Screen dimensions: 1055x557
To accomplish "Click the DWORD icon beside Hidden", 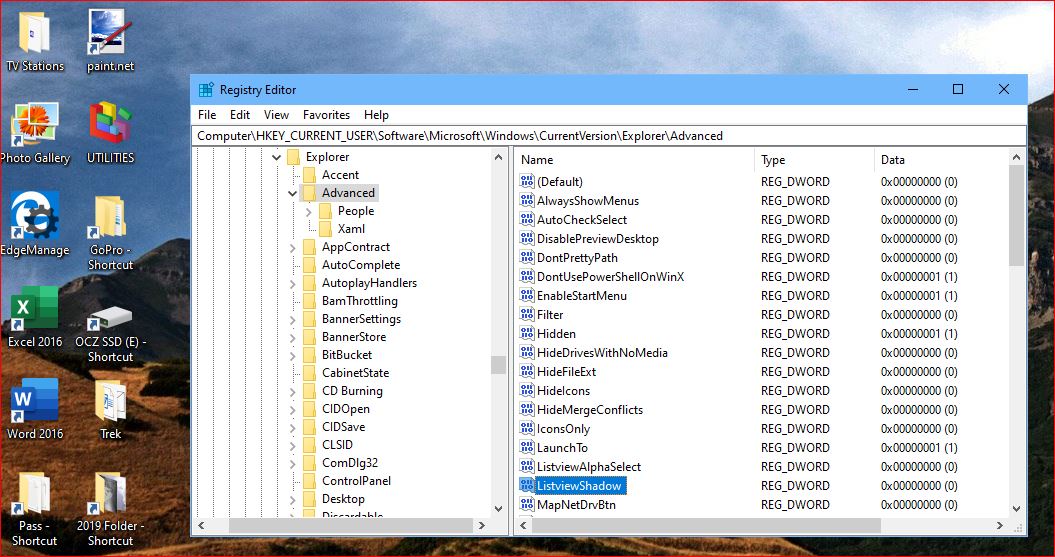I will point(526,334).
